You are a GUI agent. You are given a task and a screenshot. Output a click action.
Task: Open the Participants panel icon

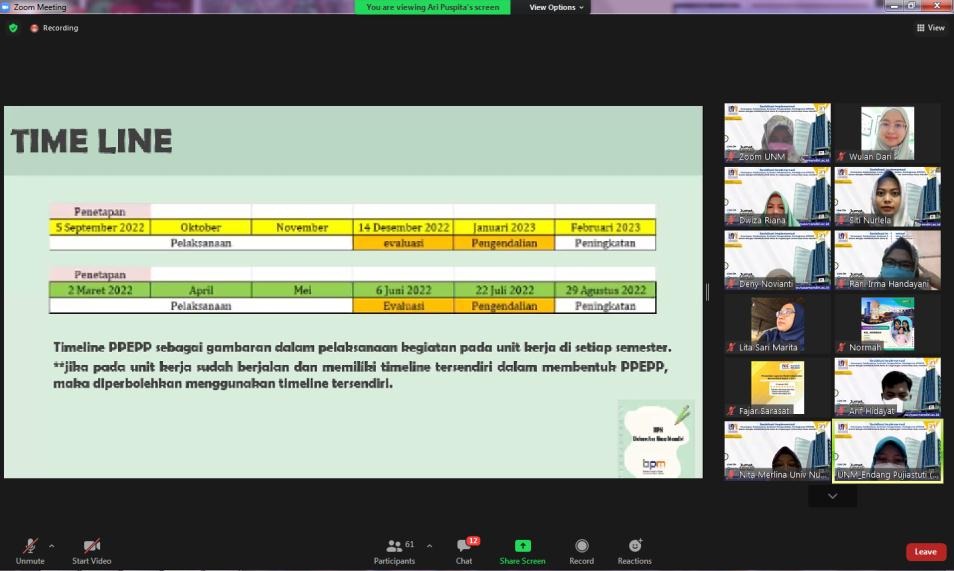tap(394, 546)
